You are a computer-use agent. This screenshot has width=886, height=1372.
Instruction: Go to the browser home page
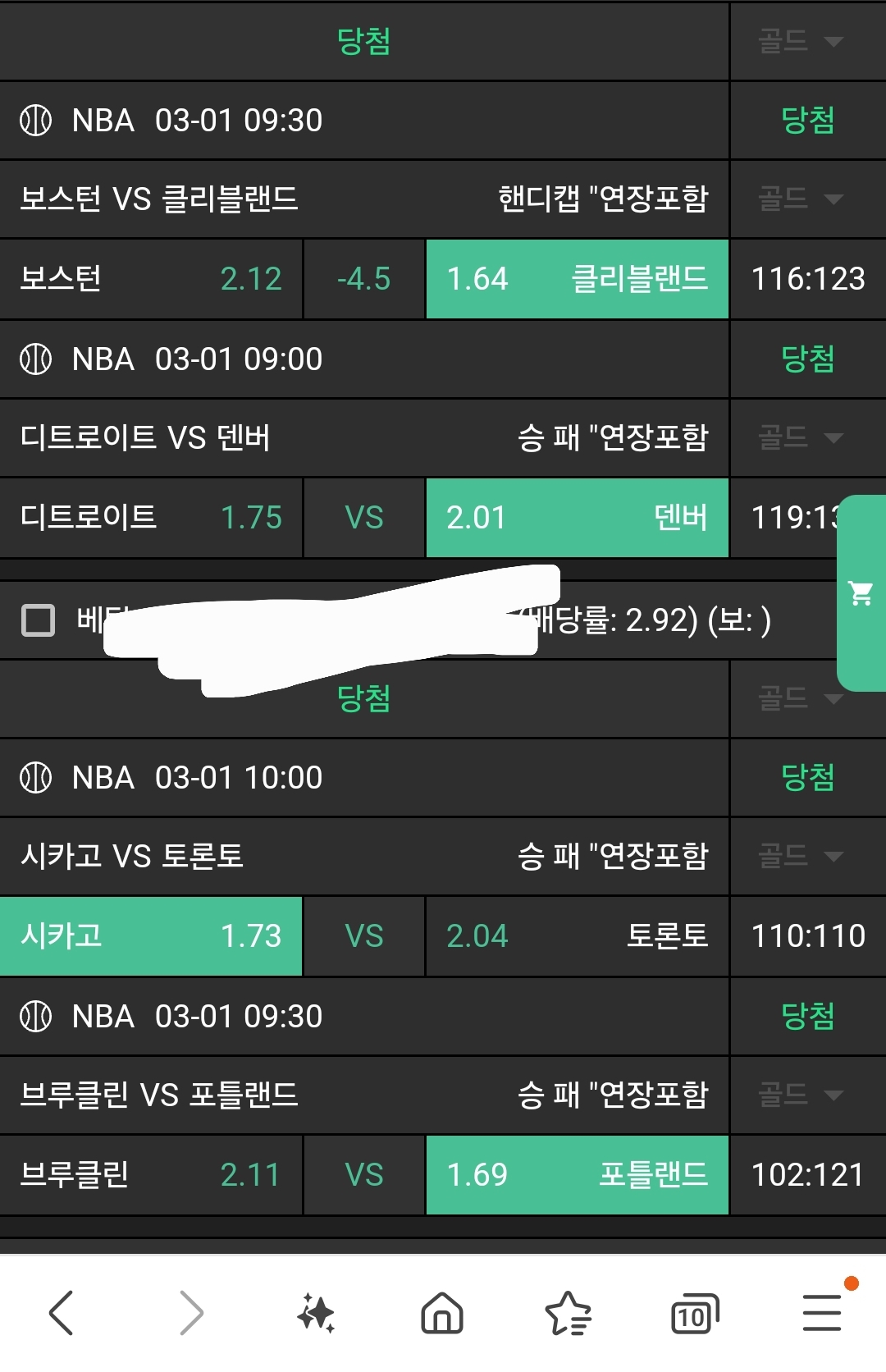(x=442, y=1312)
